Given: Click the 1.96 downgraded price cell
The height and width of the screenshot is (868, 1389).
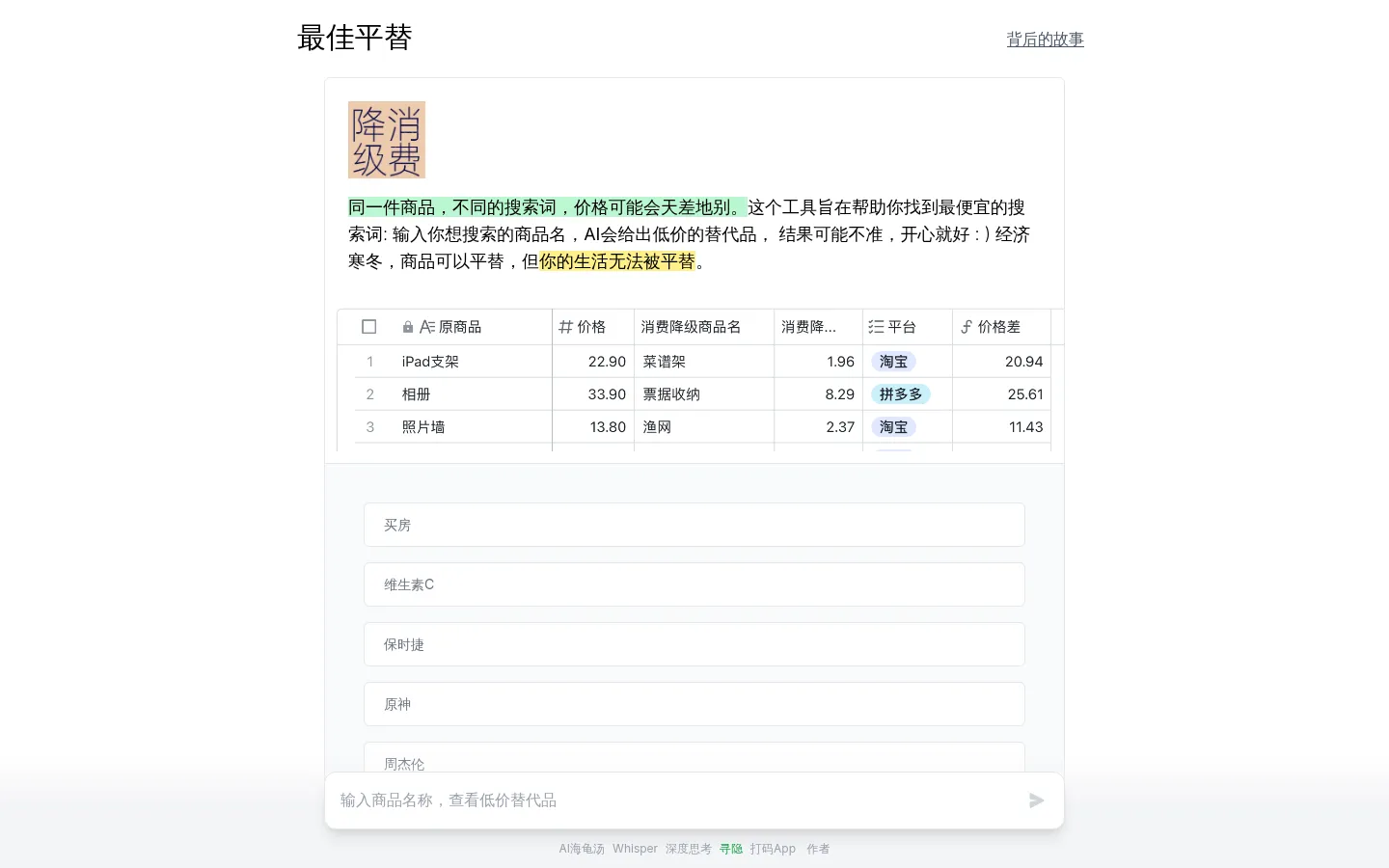Looking at the screenshot, I should click(x=818, y=362).
